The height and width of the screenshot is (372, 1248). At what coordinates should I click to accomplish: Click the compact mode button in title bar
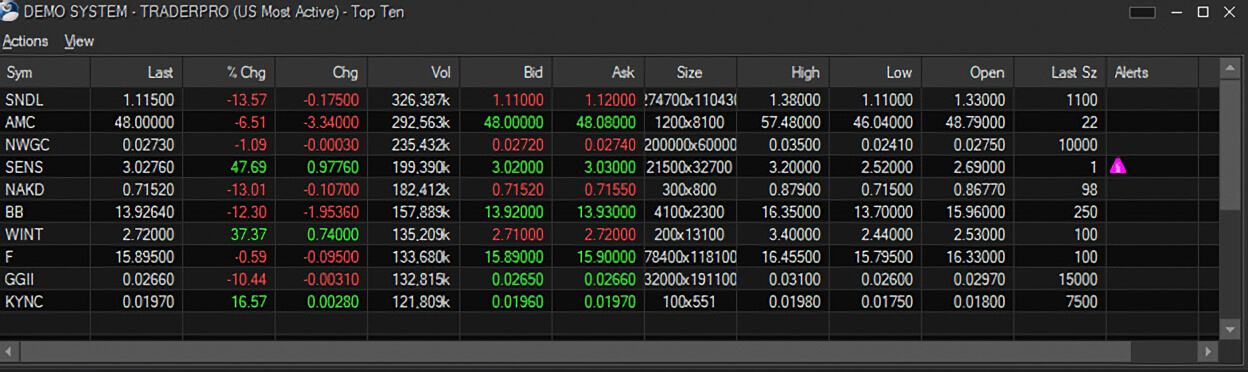[1143, 12]
